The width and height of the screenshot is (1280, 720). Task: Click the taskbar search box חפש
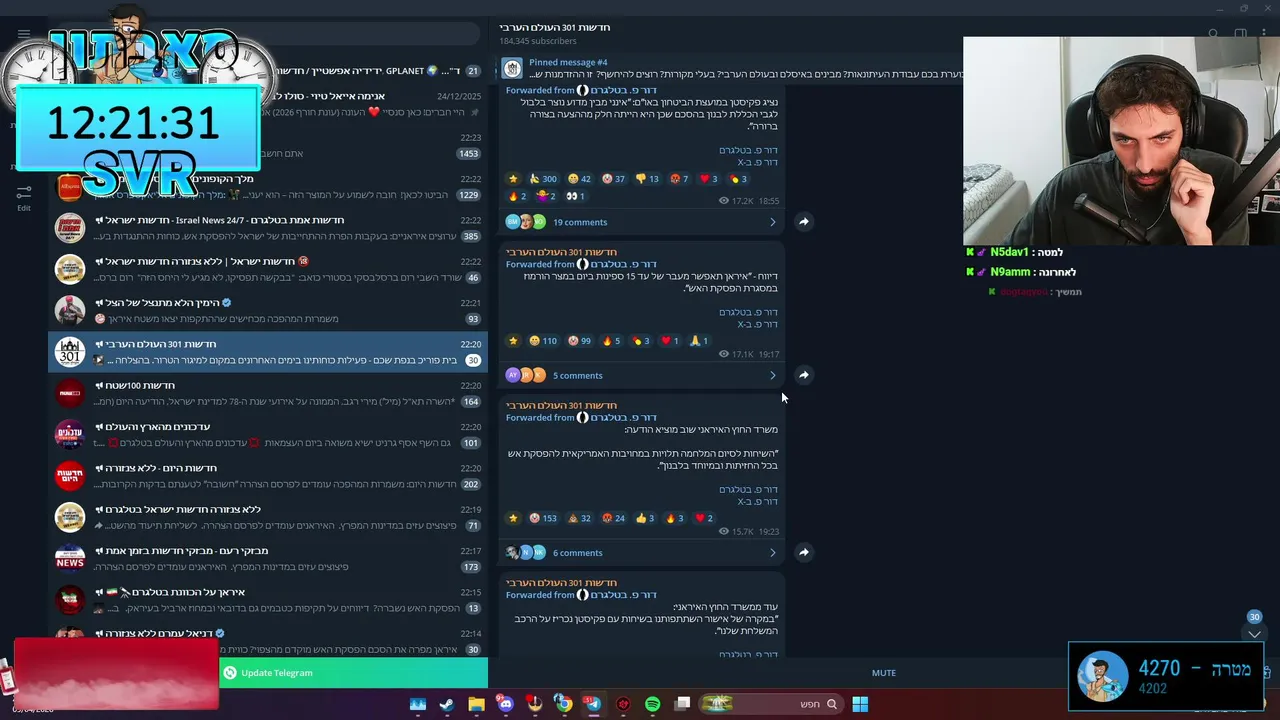tap(770, 704)
